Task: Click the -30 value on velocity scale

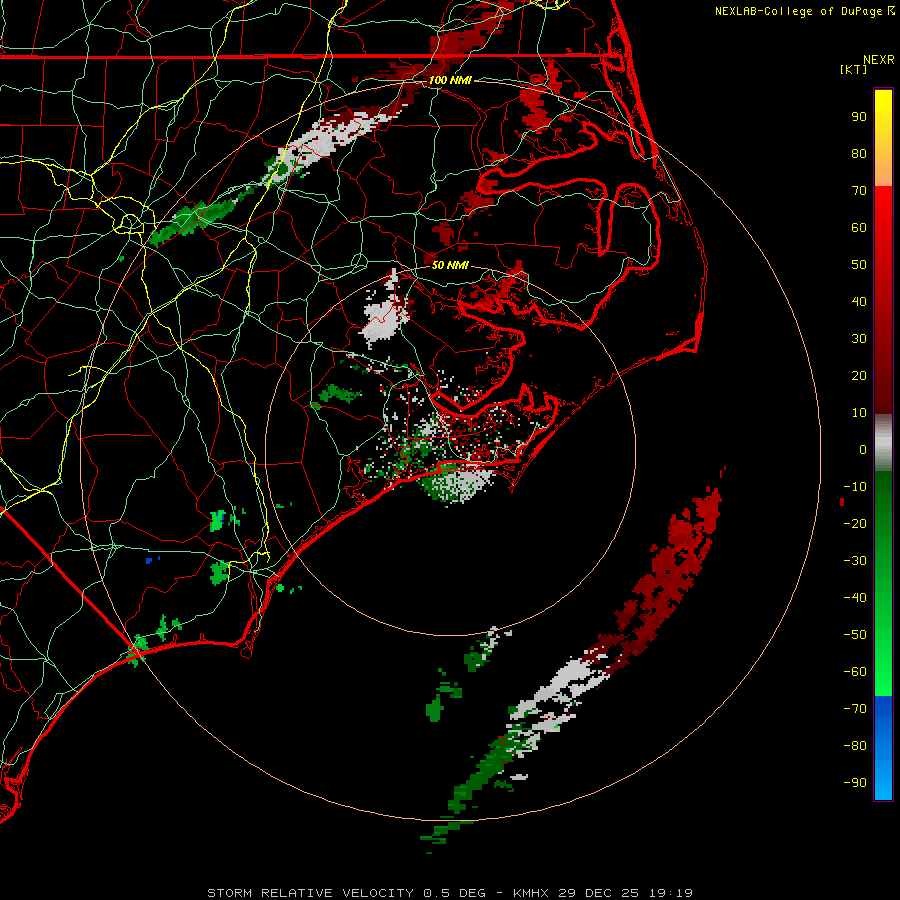Action: [855, 561]
